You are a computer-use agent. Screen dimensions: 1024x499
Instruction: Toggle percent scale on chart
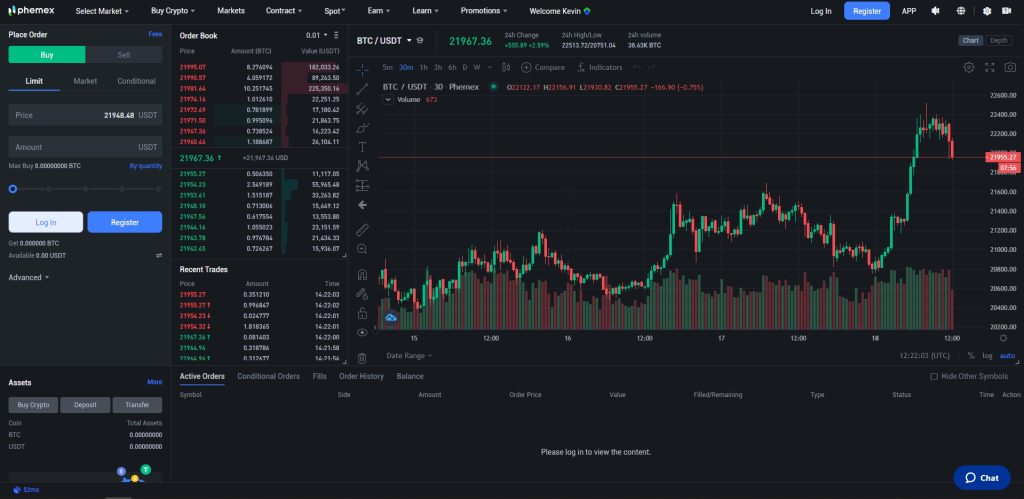pos(971,356)
